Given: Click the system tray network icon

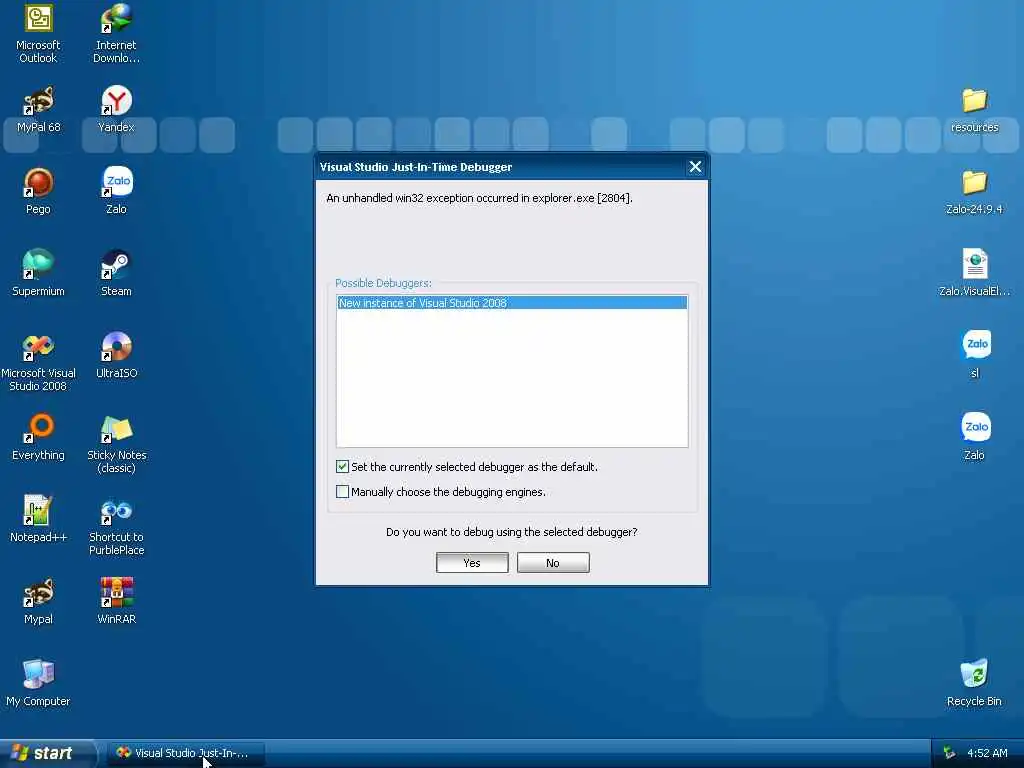Looking at the screenshot, I should 949,753.
